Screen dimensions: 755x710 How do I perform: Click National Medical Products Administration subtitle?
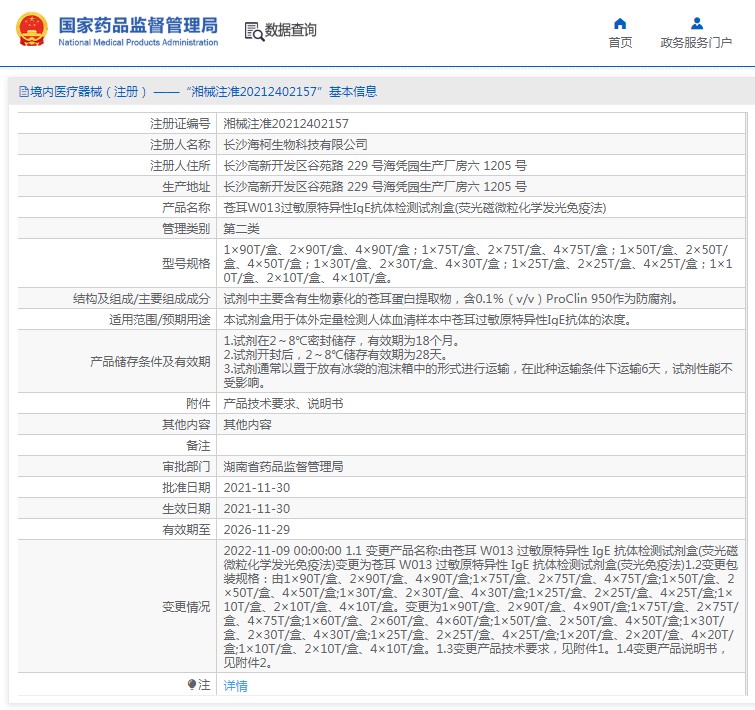138,42
